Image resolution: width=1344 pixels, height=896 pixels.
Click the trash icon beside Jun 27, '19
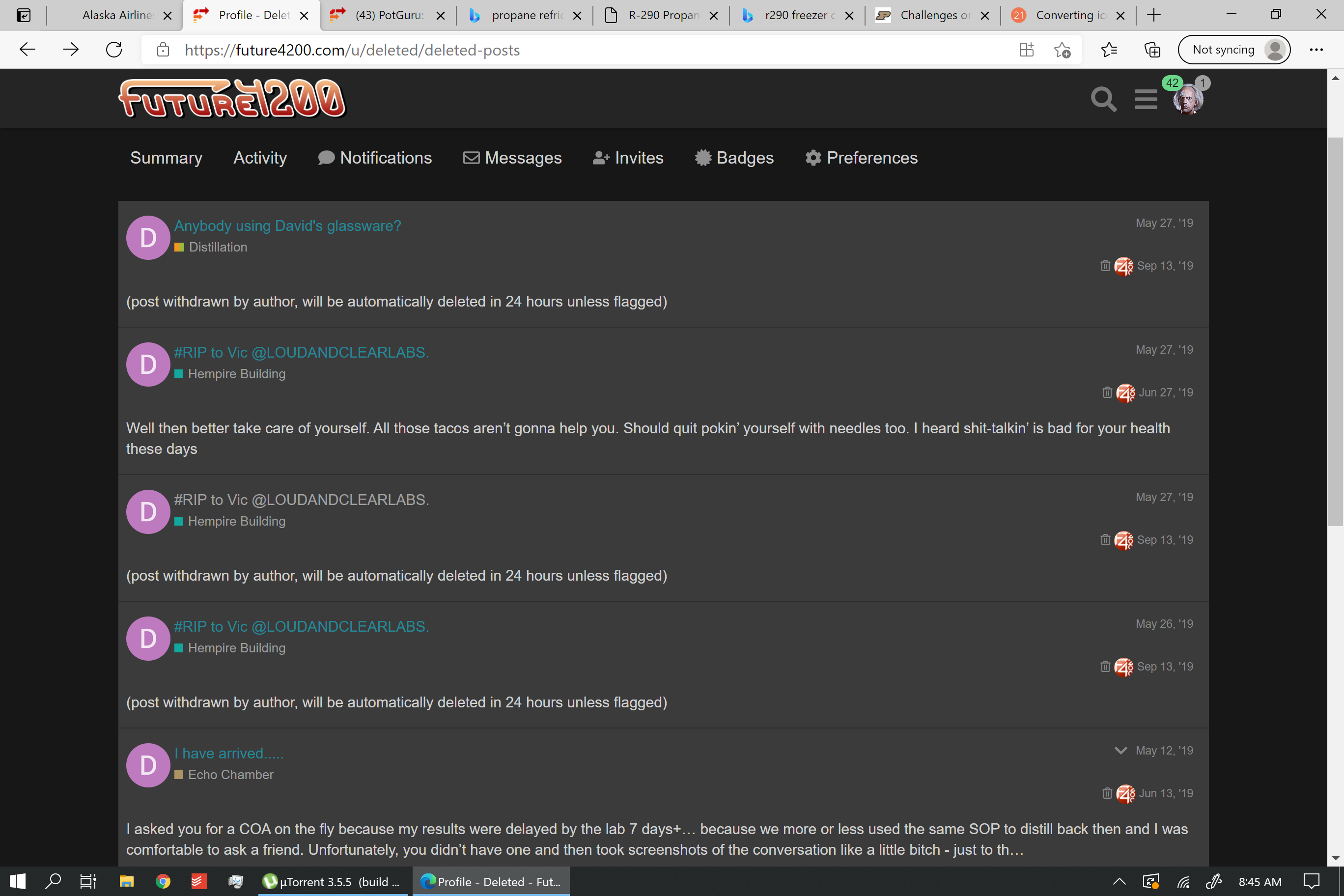(1107, 392)
